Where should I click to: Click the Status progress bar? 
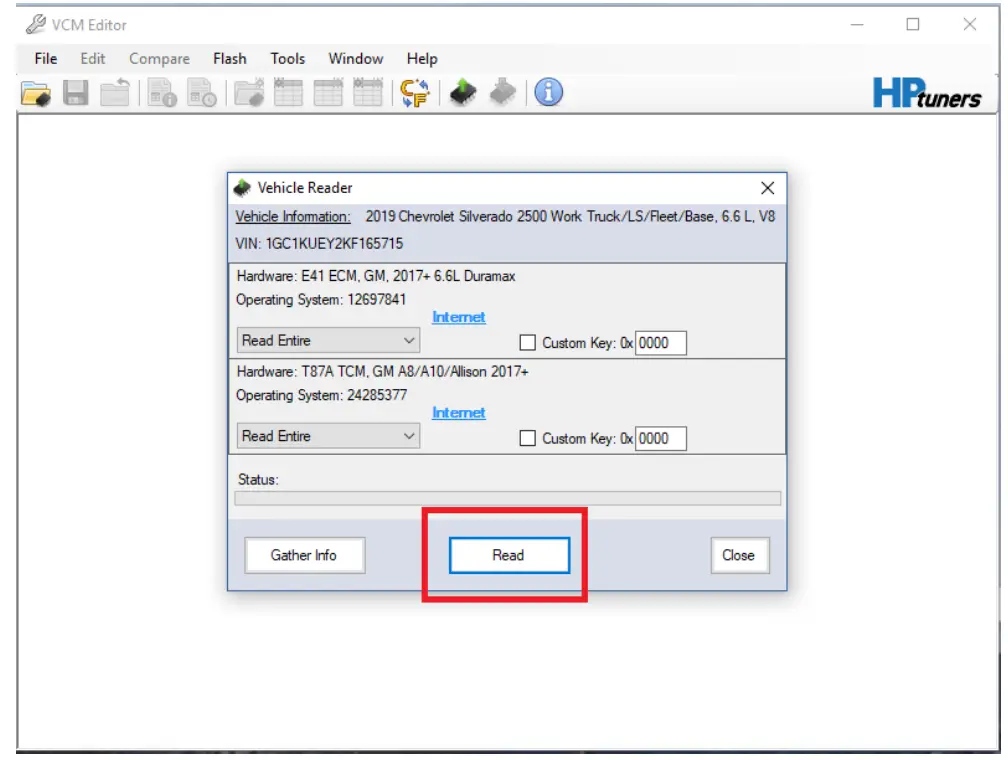pyautogui.click(x=512, y=495)
